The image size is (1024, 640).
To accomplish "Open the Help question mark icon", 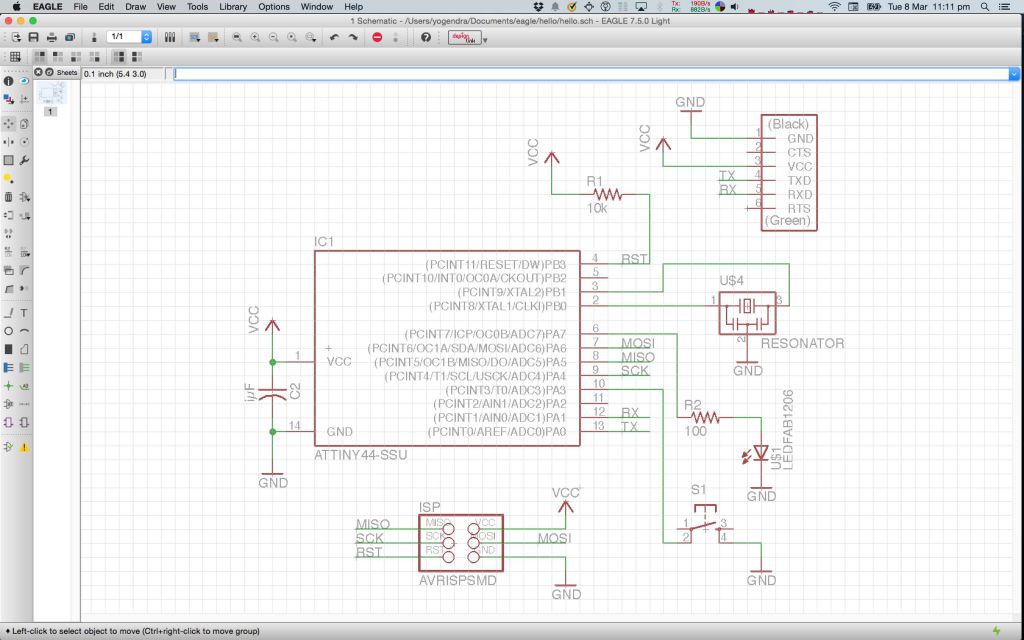I will [426, 37].
